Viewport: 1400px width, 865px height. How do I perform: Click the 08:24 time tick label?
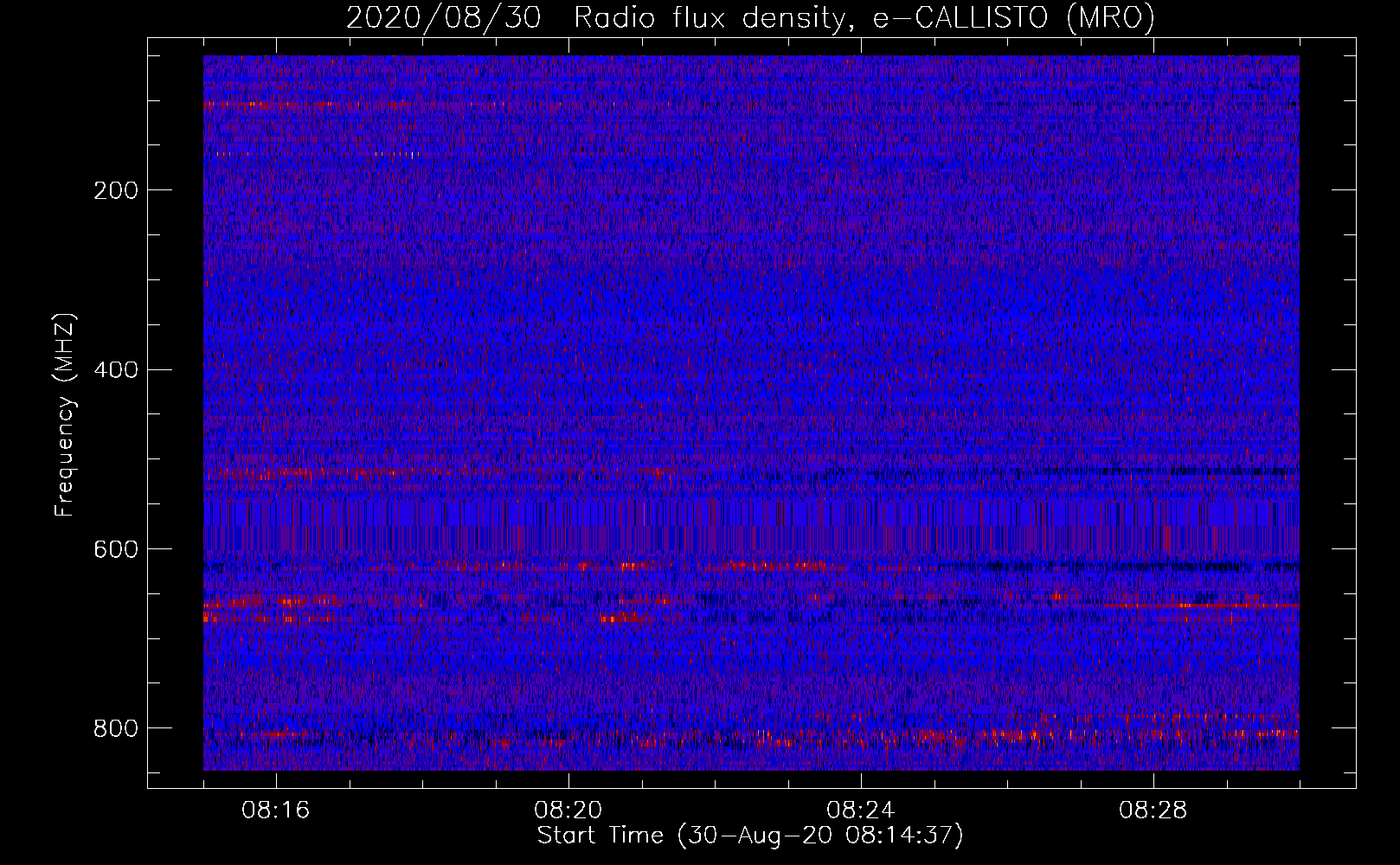(x=861, y=811)
